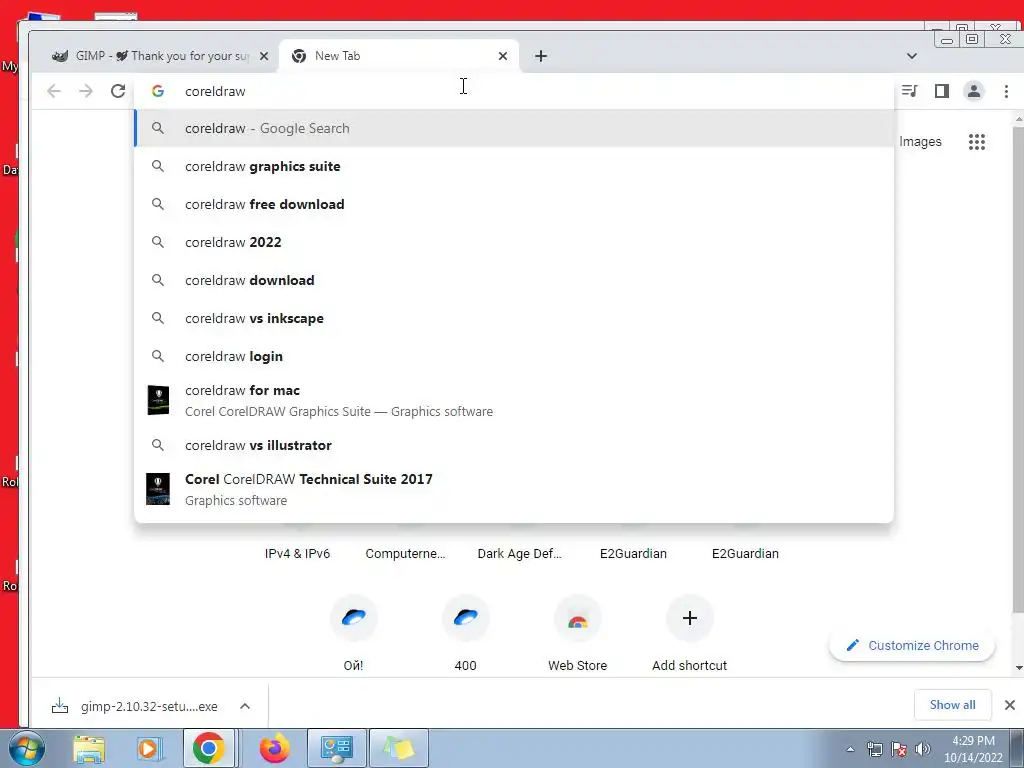Select the coreldraw for mac suggestion

tap(514, 400)
